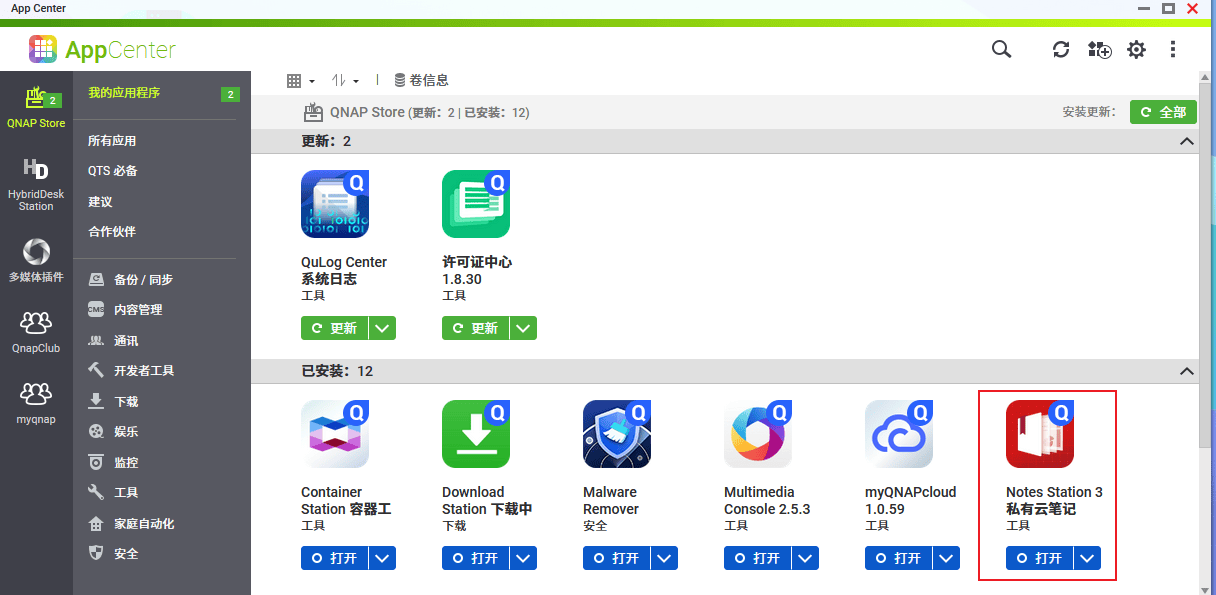Image resolution: width=1216 pixels, height=595 pixels.
Task: Expand Notes Station 3 open dropdown arrow
Action: [x=1088, y=558]
